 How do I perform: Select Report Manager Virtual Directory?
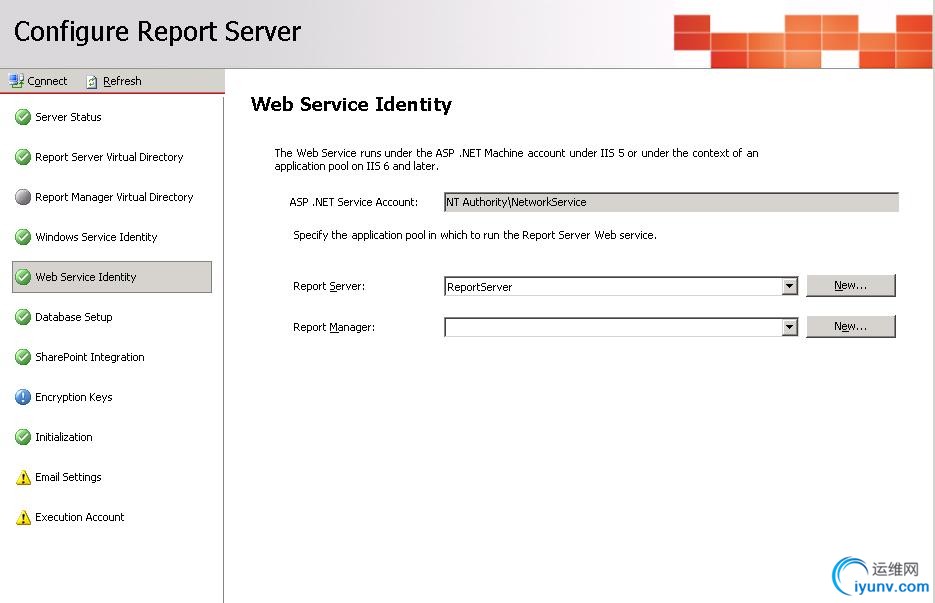(114, 197)
